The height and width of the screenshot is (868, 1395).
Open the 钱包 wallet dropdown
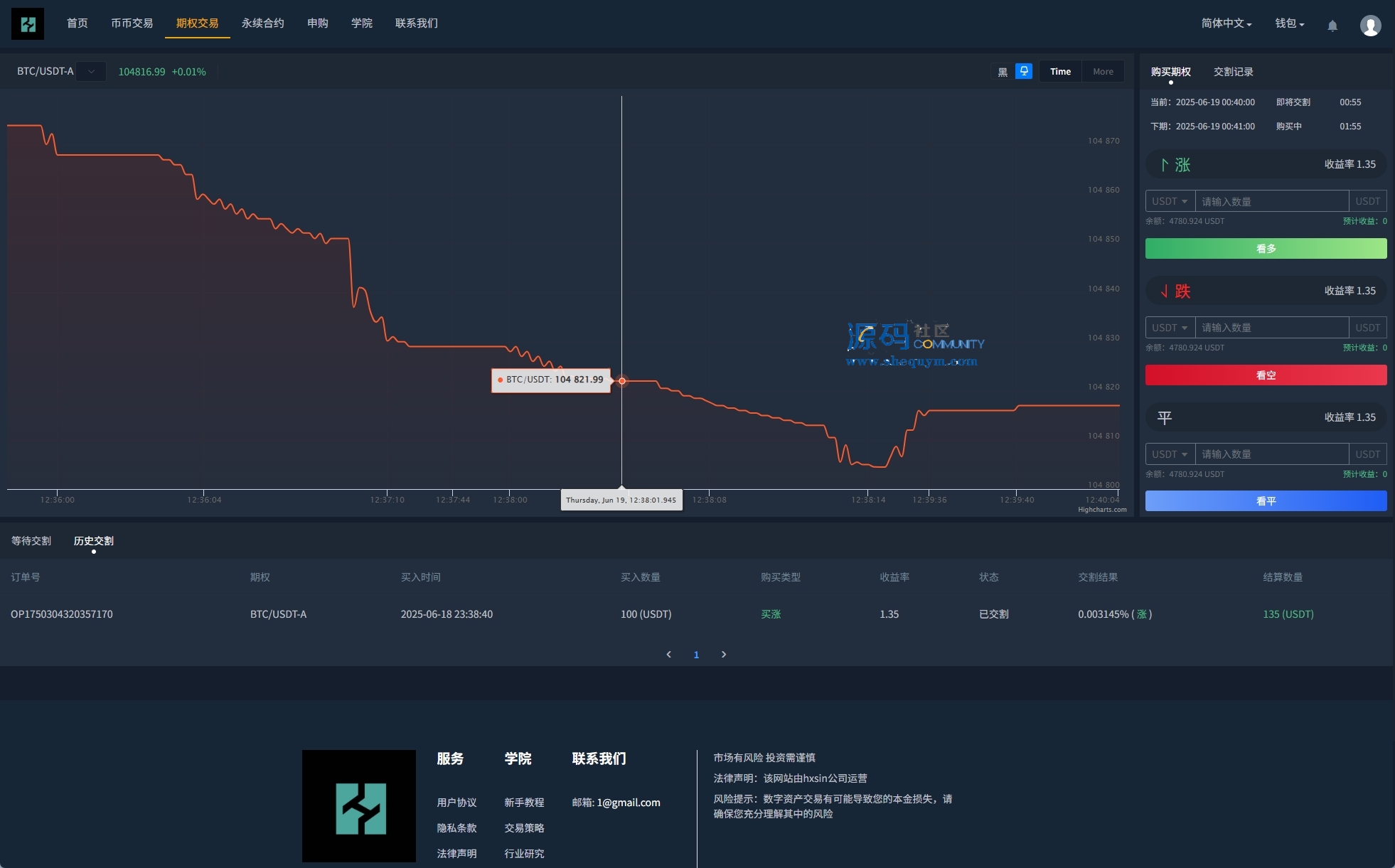pyautogui.click(x=1289, y=23)
